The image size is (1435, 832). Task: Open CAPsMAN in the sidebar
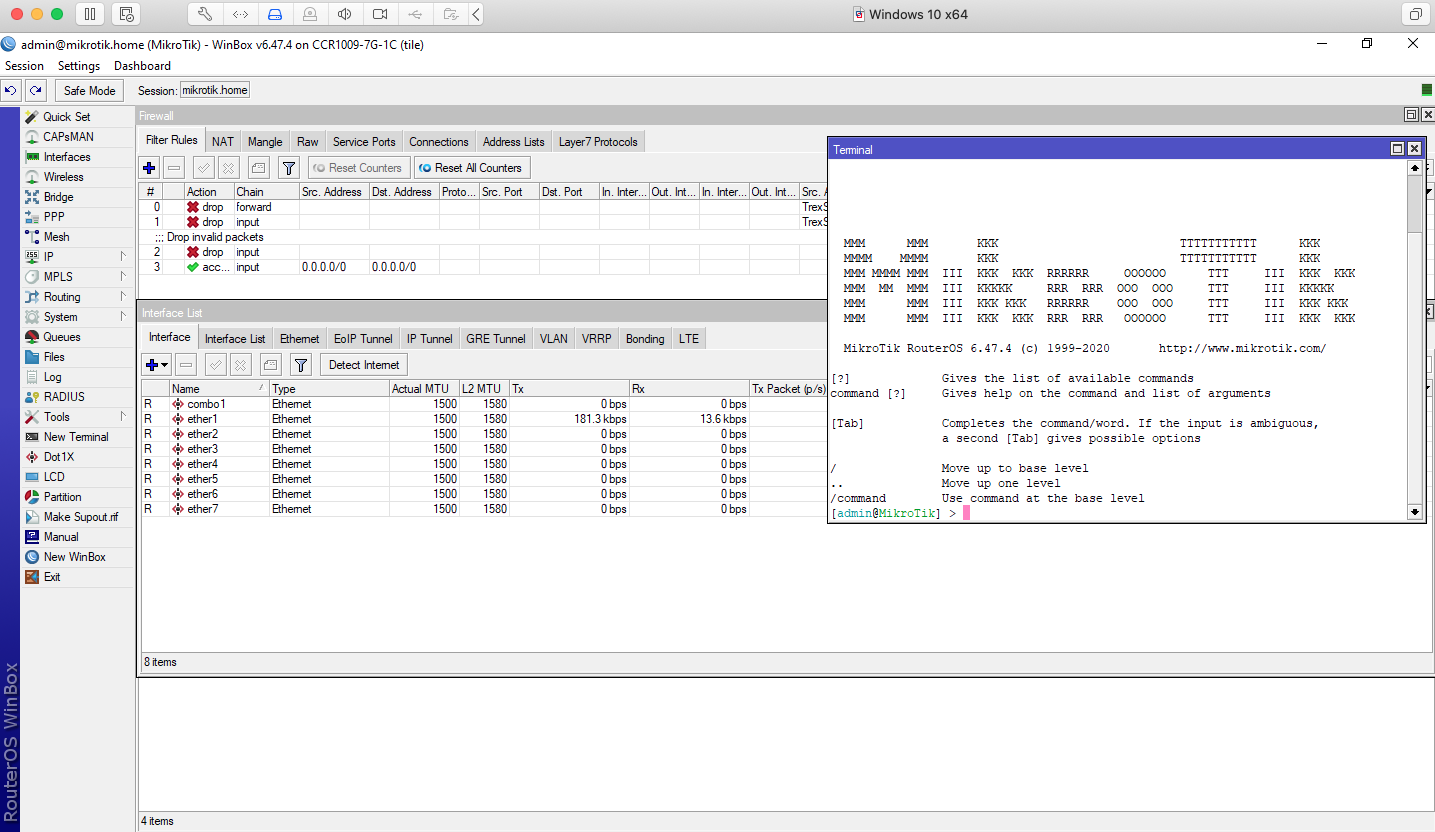coord(68,137)
